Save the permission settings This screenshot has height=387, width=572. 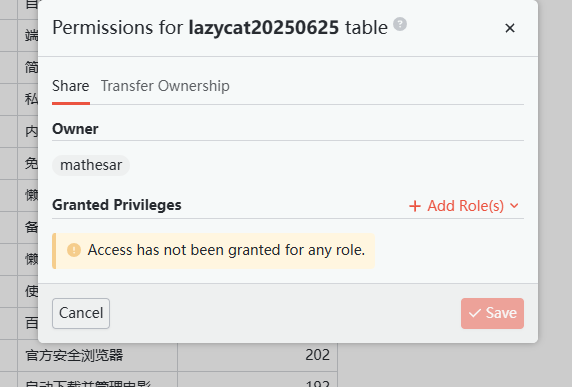tap(492, 313)
